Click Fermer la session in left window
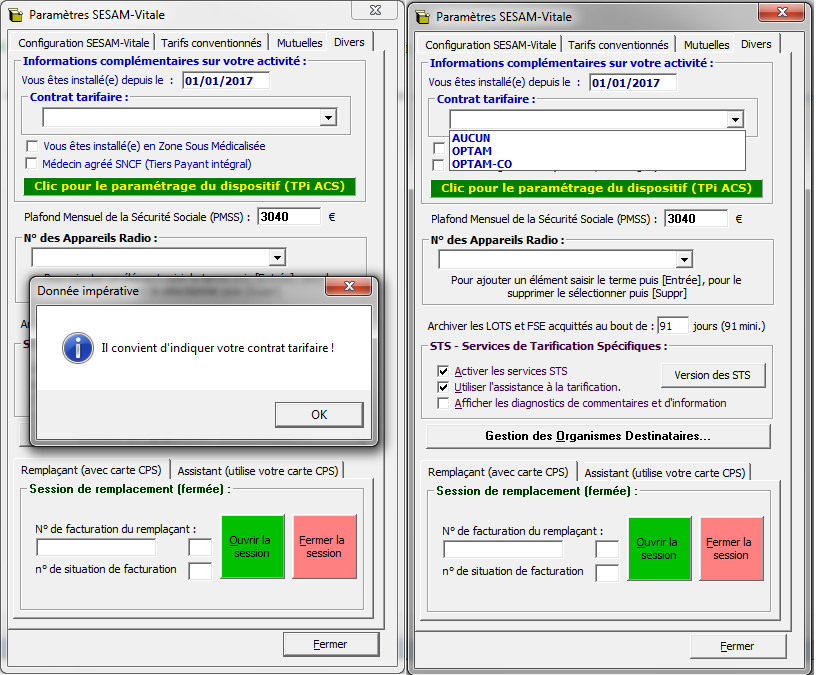 (324, 546)
